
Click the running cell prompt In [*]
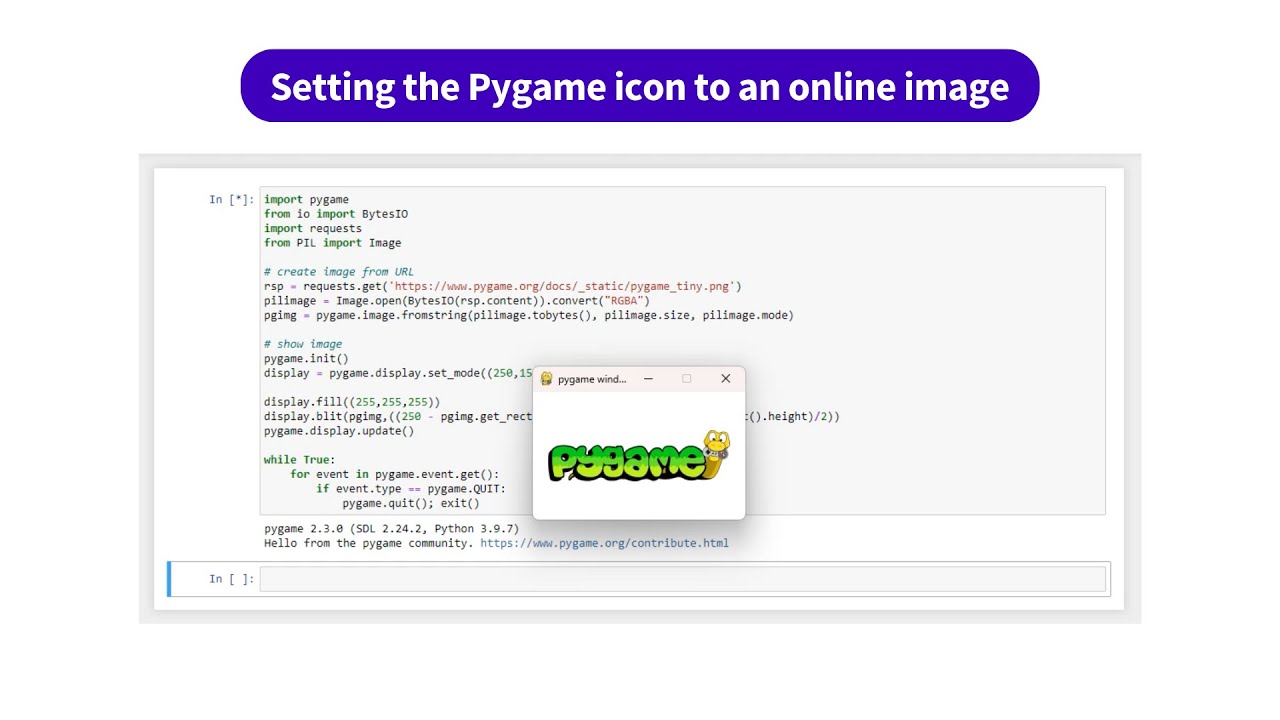point(231,200)
